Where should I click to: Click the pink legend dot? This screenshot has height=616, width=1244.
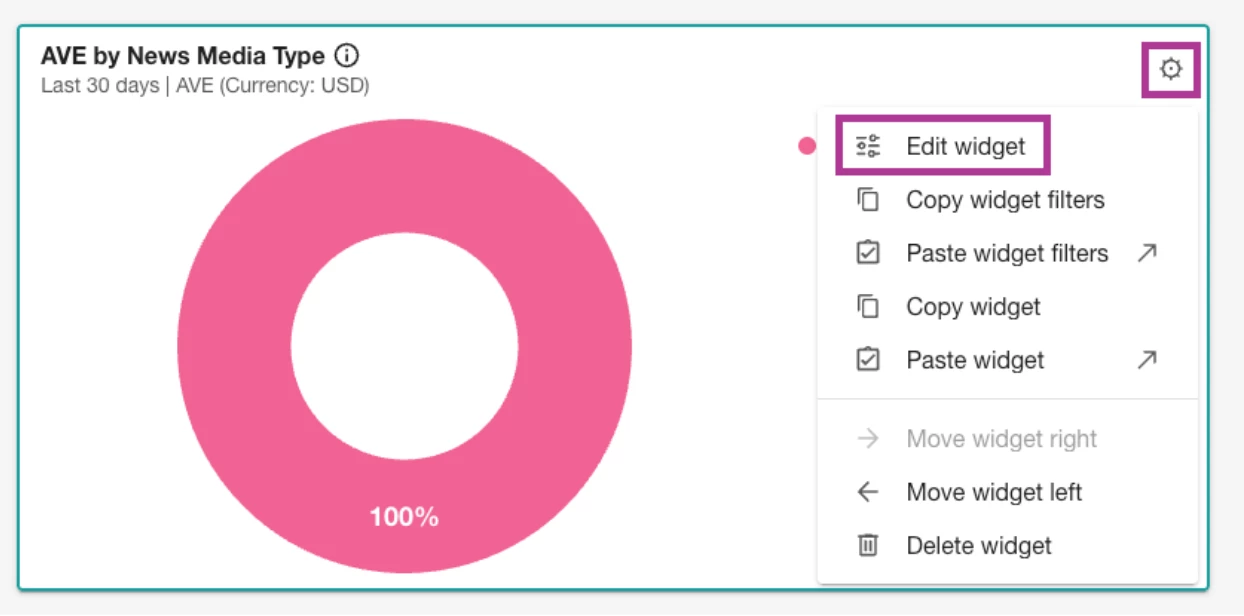coord(807,147)
